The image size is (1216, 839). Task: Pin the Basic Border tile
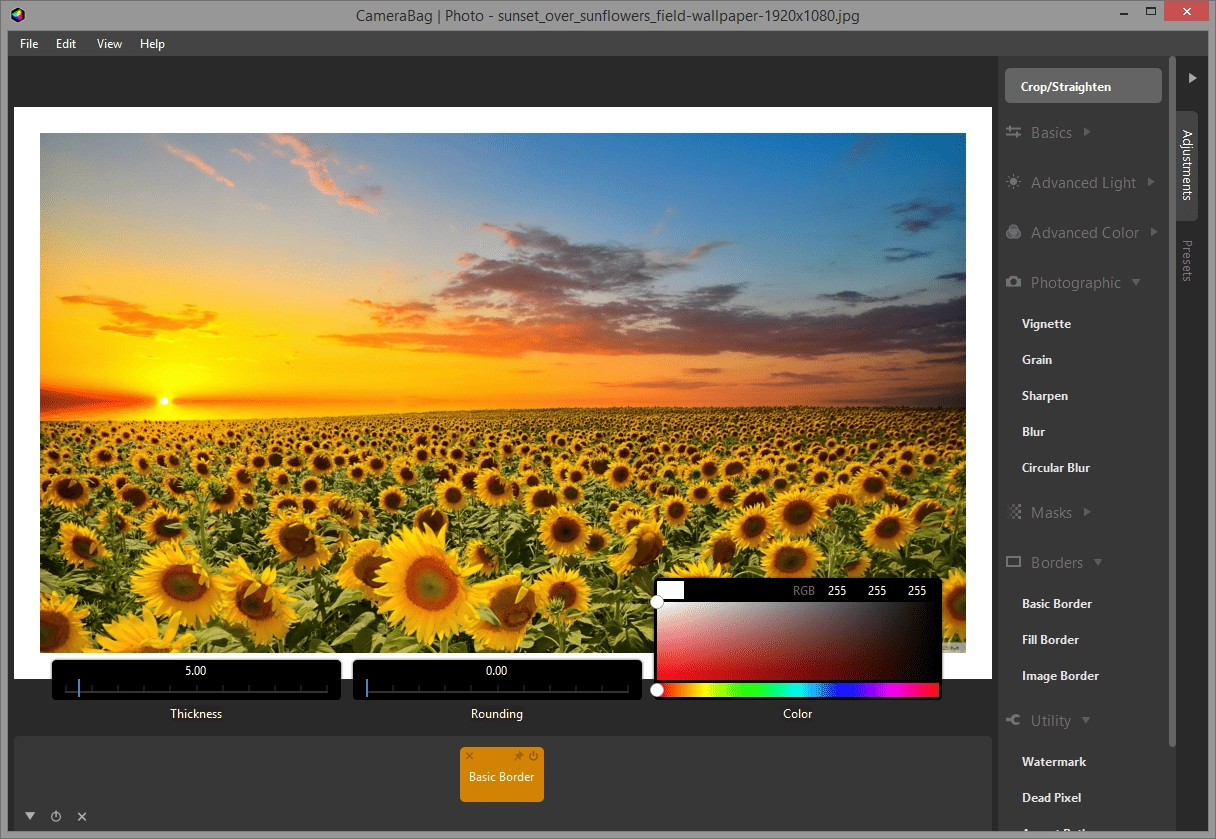click(x=518, y=756)
